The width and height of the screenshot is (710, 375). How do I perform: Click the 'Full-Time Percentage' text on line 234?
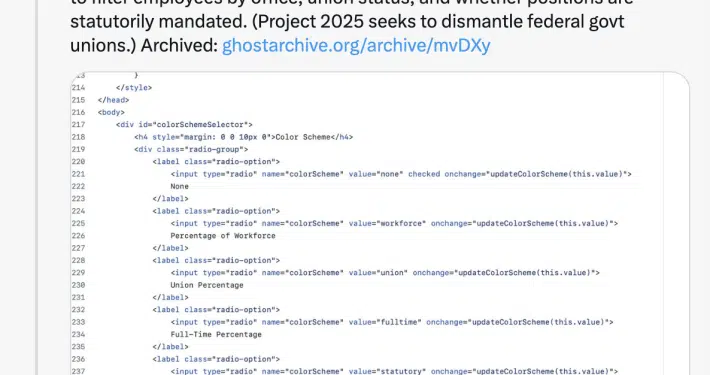pyautogui.click(x=216, y=334)
